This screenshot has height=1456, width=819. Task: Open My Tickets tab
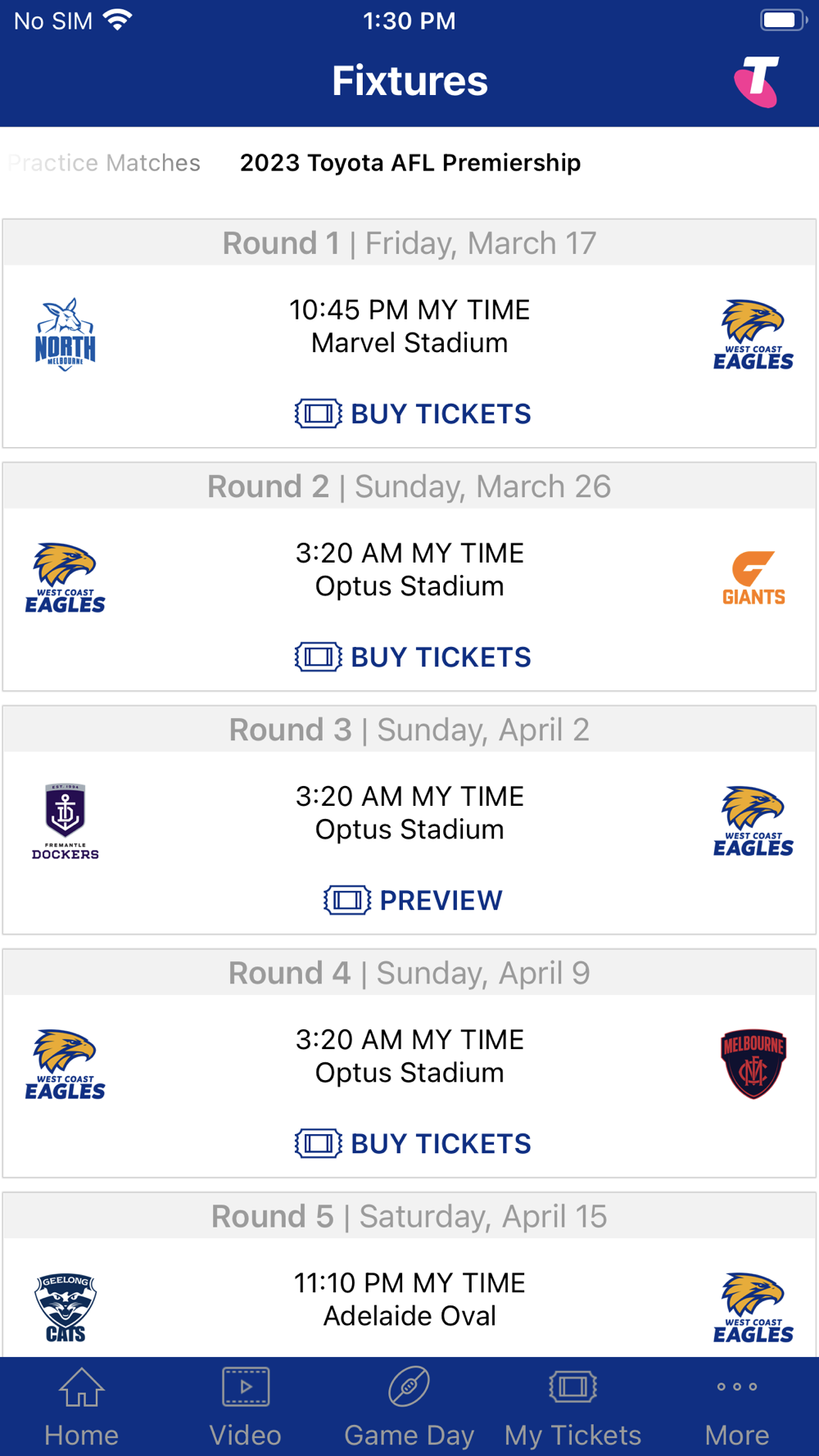pyautogui.click(x=572, y=1407)
